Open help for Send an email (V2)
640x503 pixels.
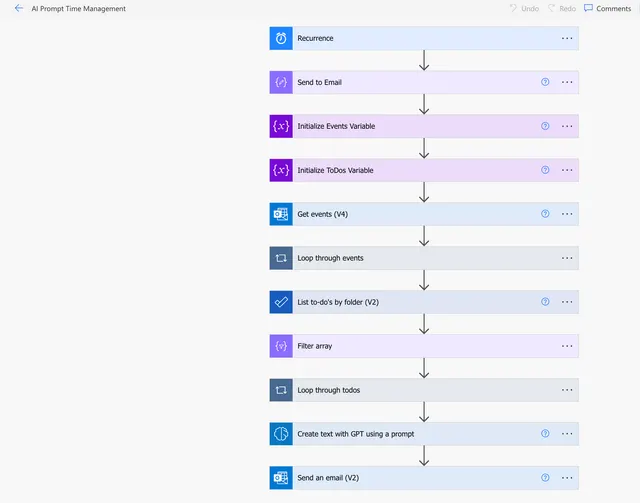tap(545, 478)
